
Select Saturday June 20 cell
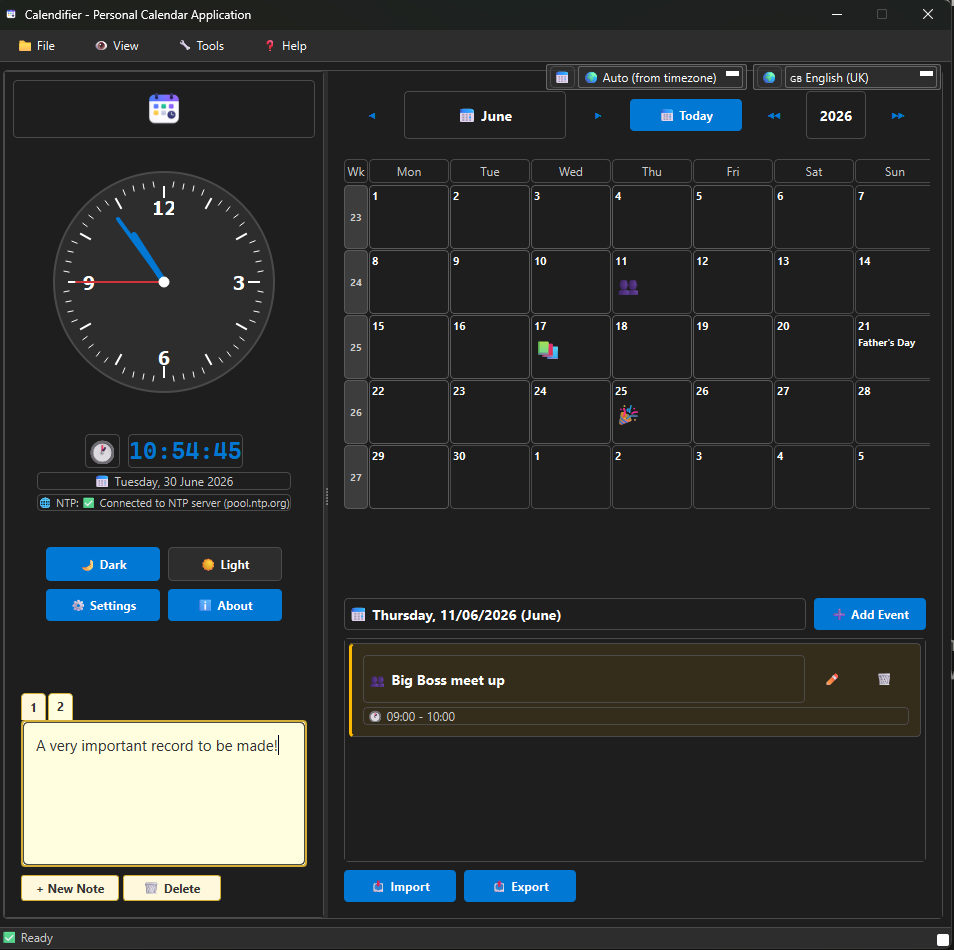click(x=813, y=347)
